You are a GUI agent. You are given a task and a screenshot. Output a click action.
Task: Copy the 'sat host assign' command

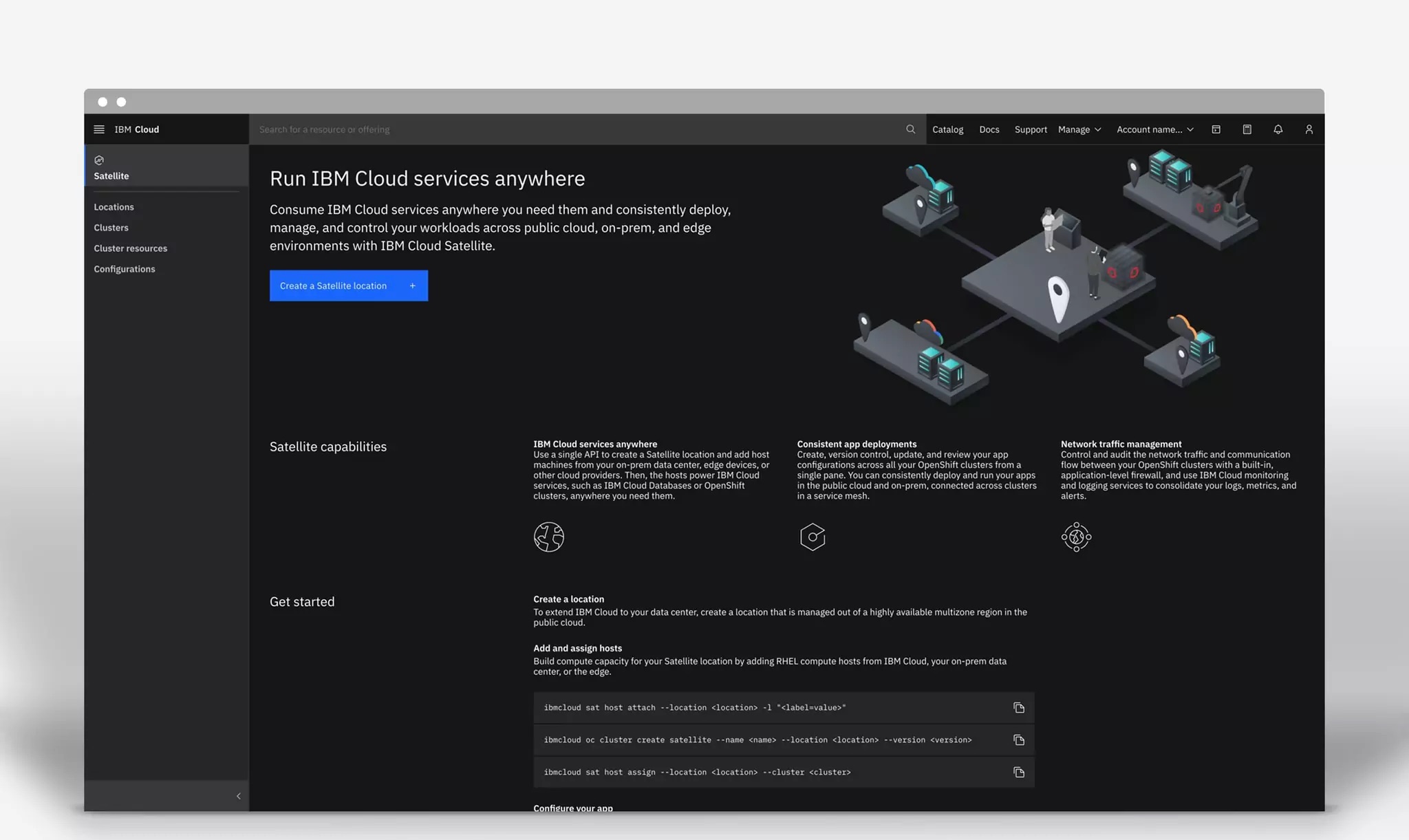coord(1019,773)
